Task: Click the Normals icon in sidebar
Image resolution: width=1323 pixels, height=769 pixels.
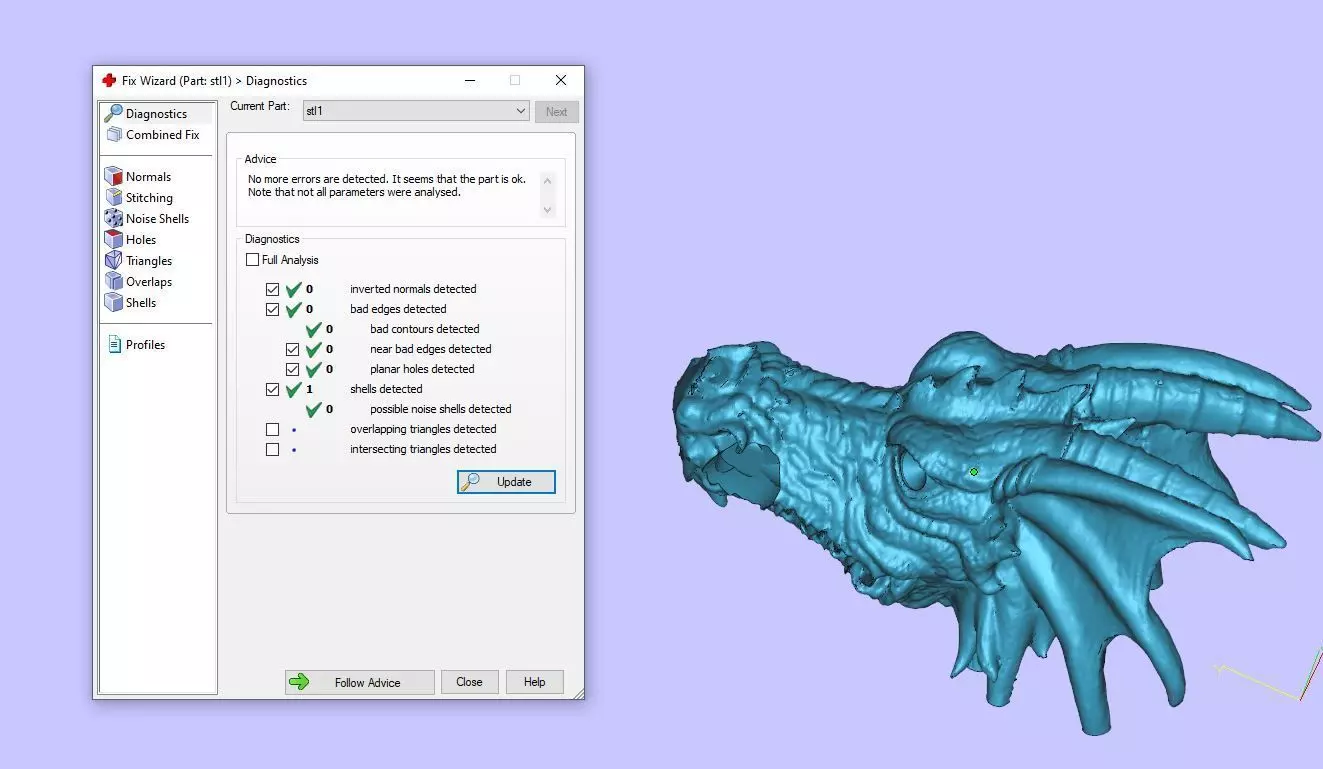Action: coord(113,176)
